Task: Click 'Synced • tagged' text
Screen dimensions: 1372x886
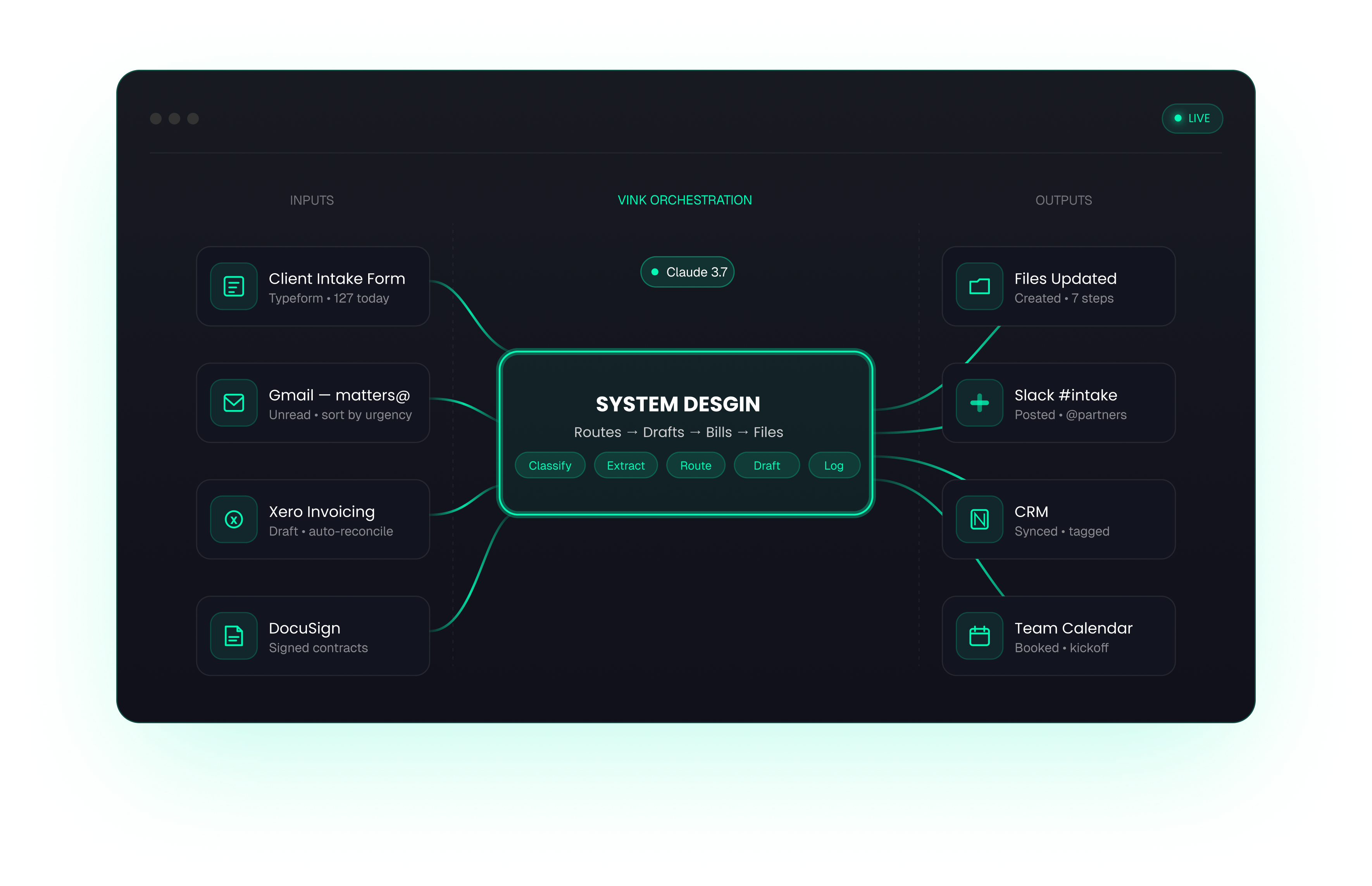Action: [x=1062, y=532]
